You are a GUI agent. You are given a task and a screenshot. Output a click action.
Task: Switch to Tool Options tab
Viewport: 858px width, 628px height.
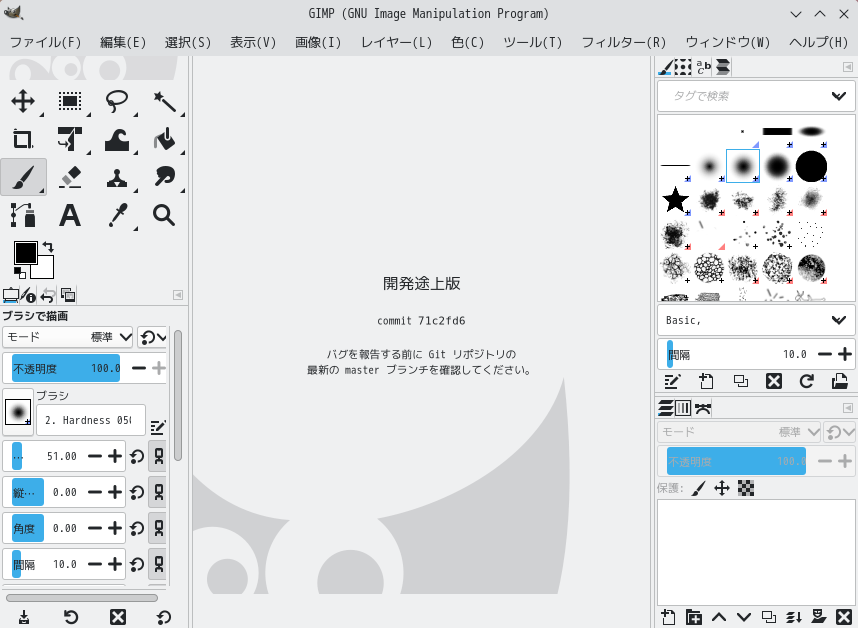10,295
